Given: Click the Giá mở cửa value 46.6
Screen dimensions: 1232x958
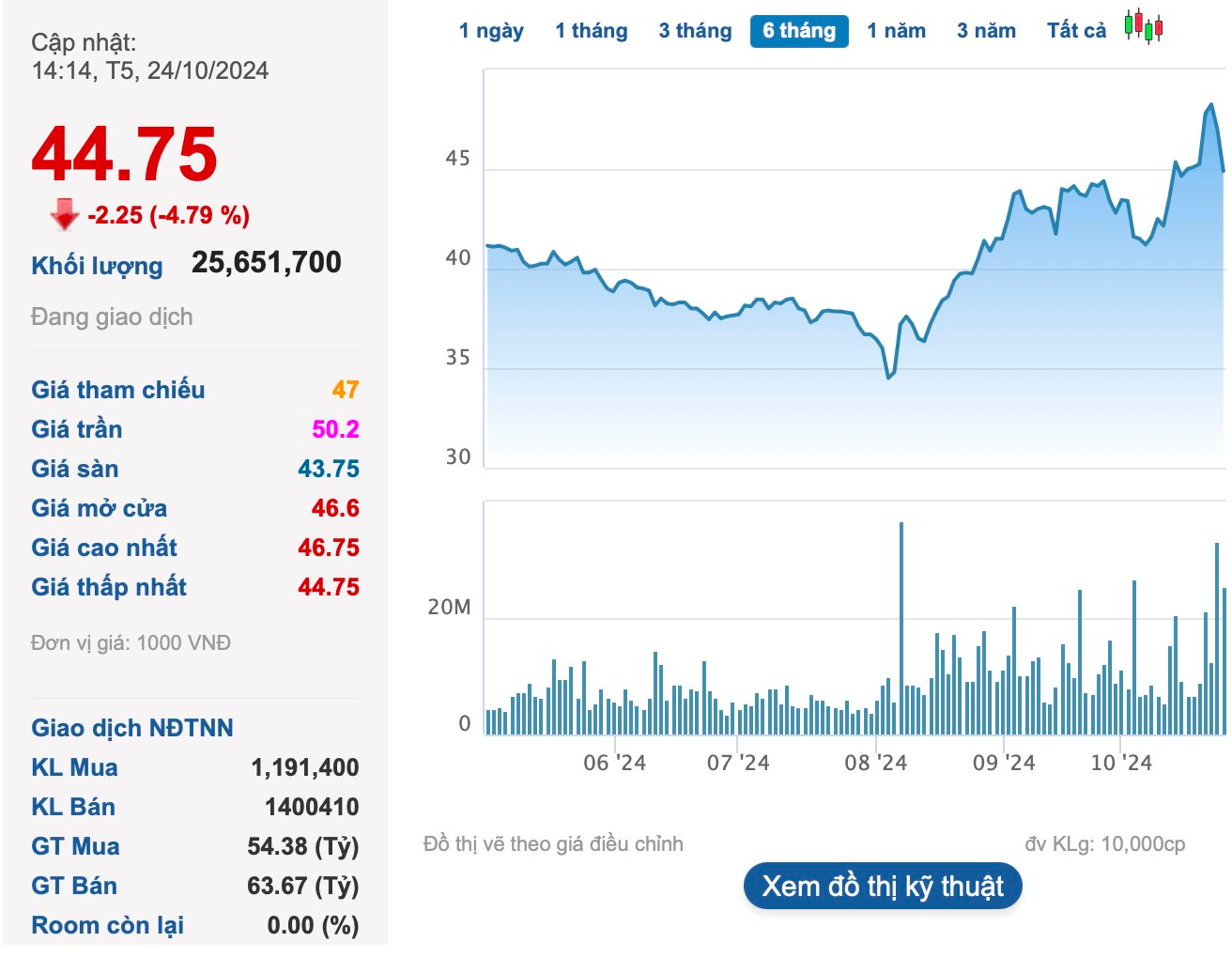Looking at the screenshot, I should [335, 508].
